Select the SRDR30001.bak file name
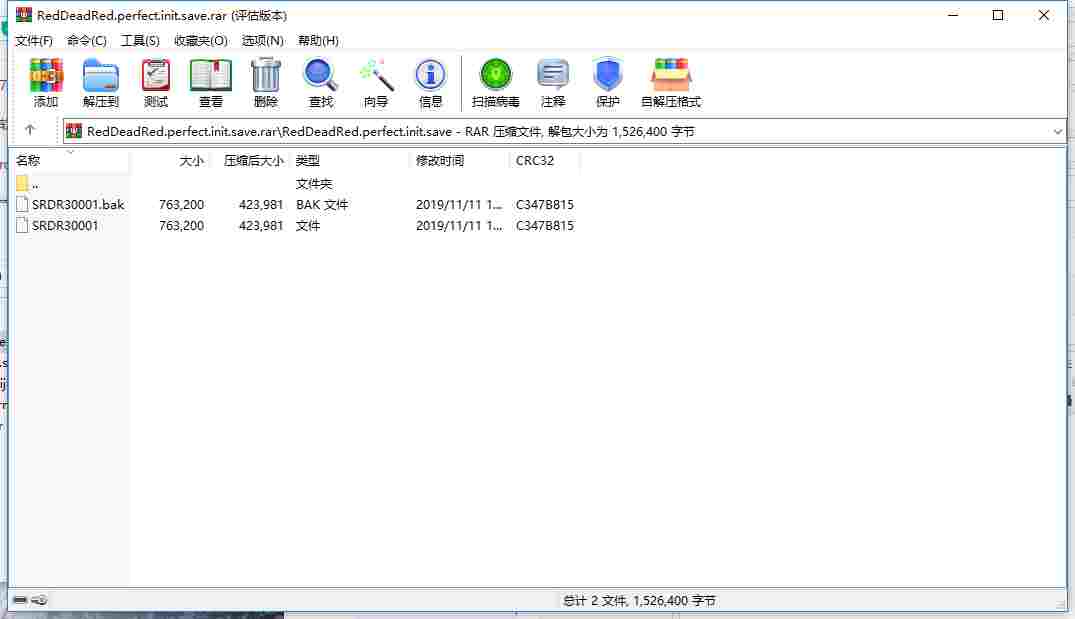1075x619 pixels. [x=78, y=204]
